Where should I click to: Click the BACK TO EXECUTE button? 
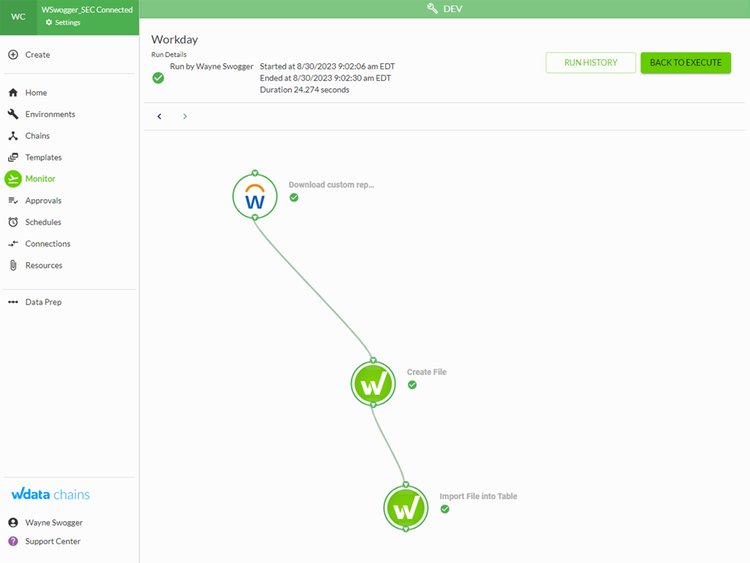(x=685, y=63)
